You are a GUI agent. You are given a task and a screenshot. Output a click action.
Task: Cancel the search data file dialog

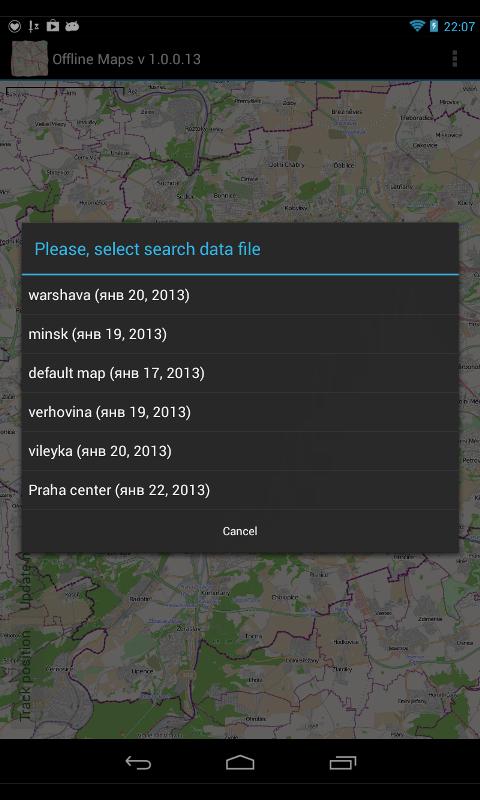pos(240,531)
